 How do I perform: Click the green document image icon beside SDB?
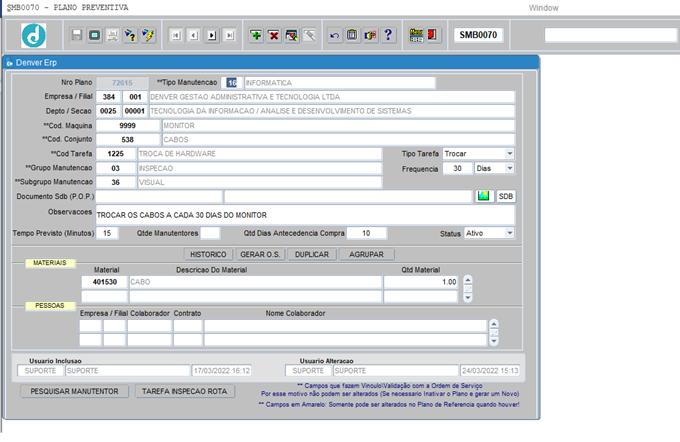point(484,196)
